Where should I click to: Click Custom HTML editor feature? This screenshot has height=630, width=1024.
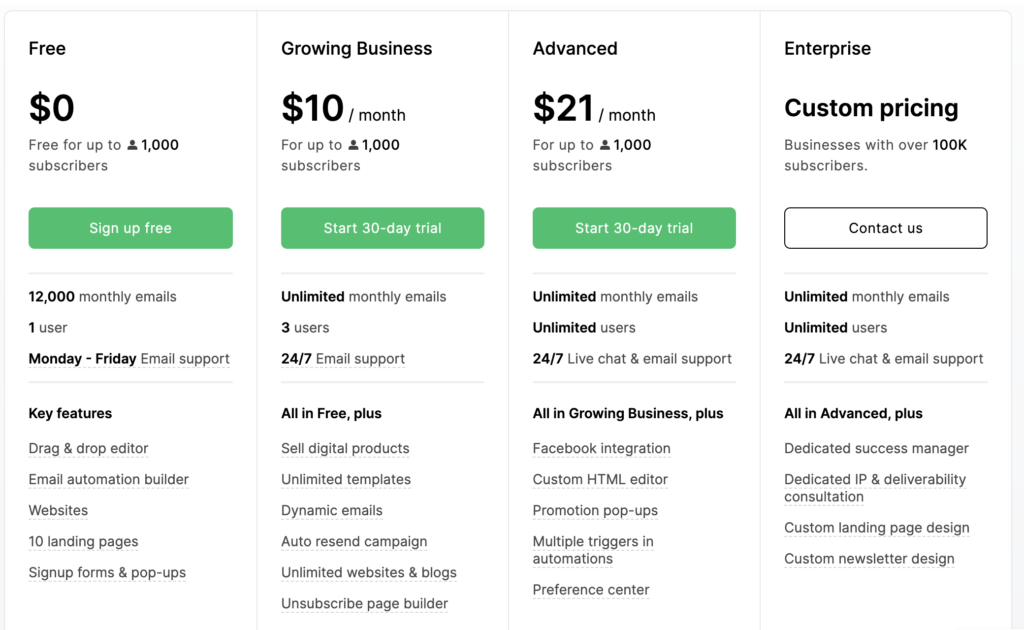click(x=600, y=480)
